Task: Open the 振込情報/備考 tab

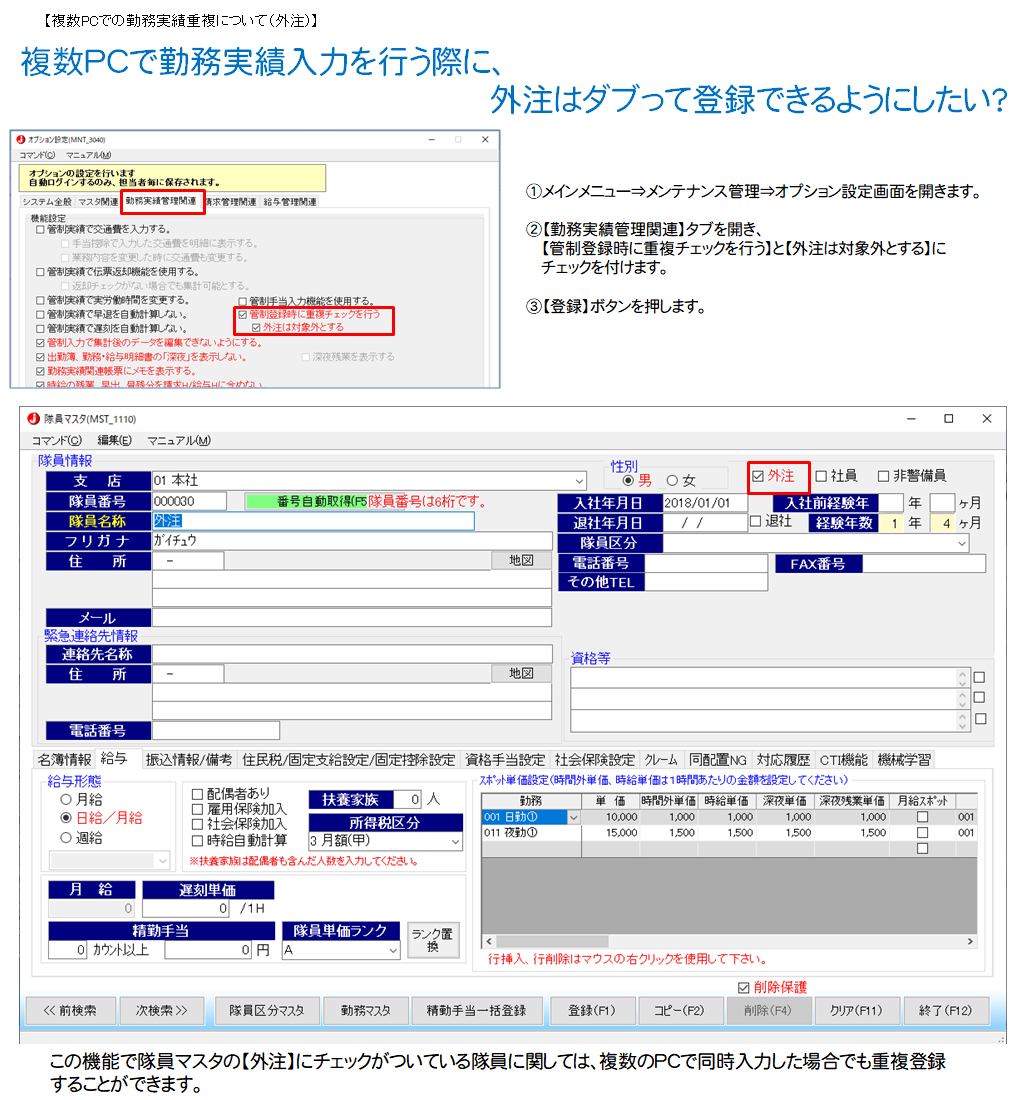Action: point(189,760)
